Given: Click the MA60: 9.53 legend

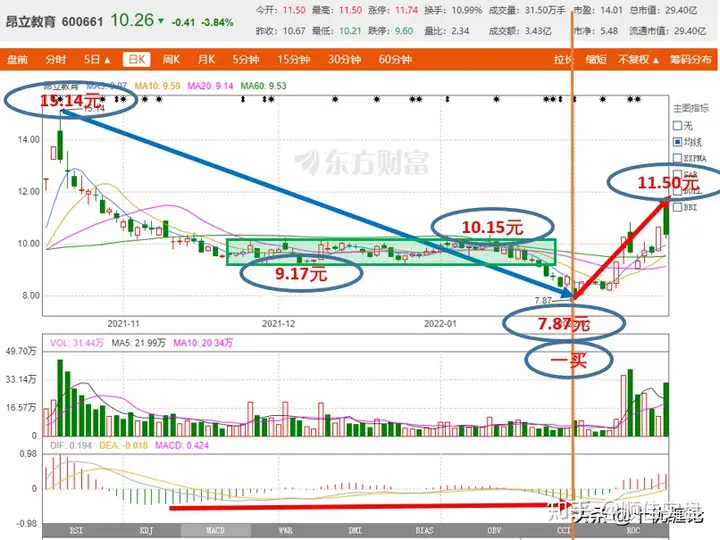Looking at the screenshot, I should pos(264,86).
